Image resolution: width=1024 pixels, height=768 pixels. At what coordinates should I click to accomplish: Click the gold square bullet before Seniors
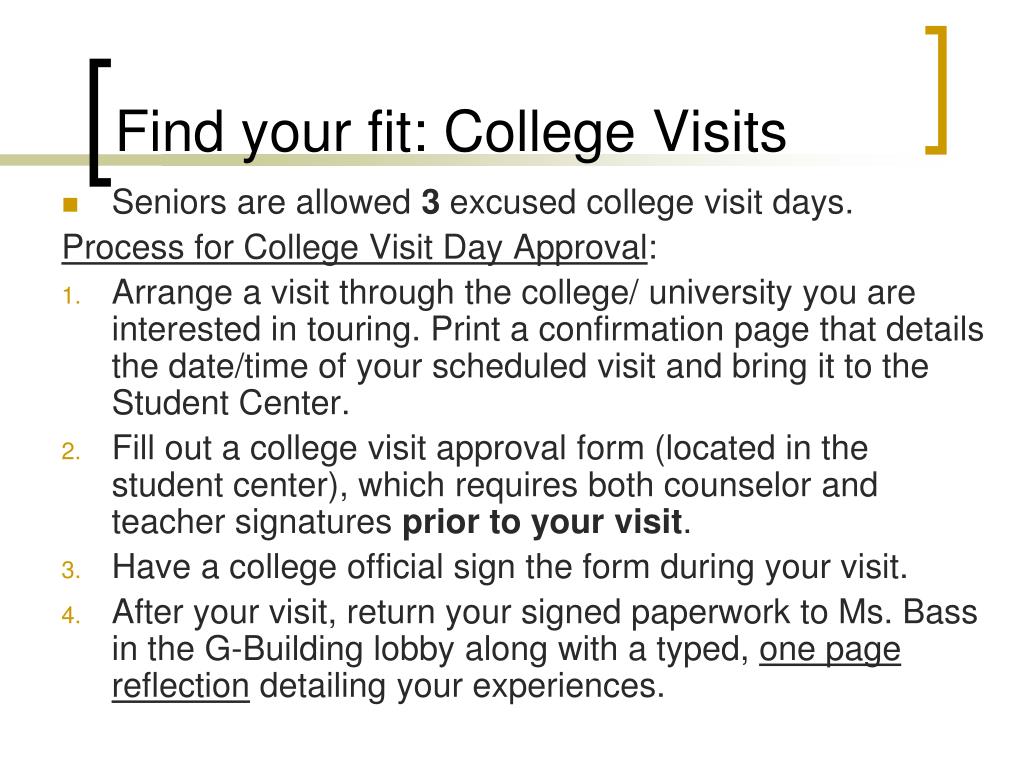tap(70, 205)
